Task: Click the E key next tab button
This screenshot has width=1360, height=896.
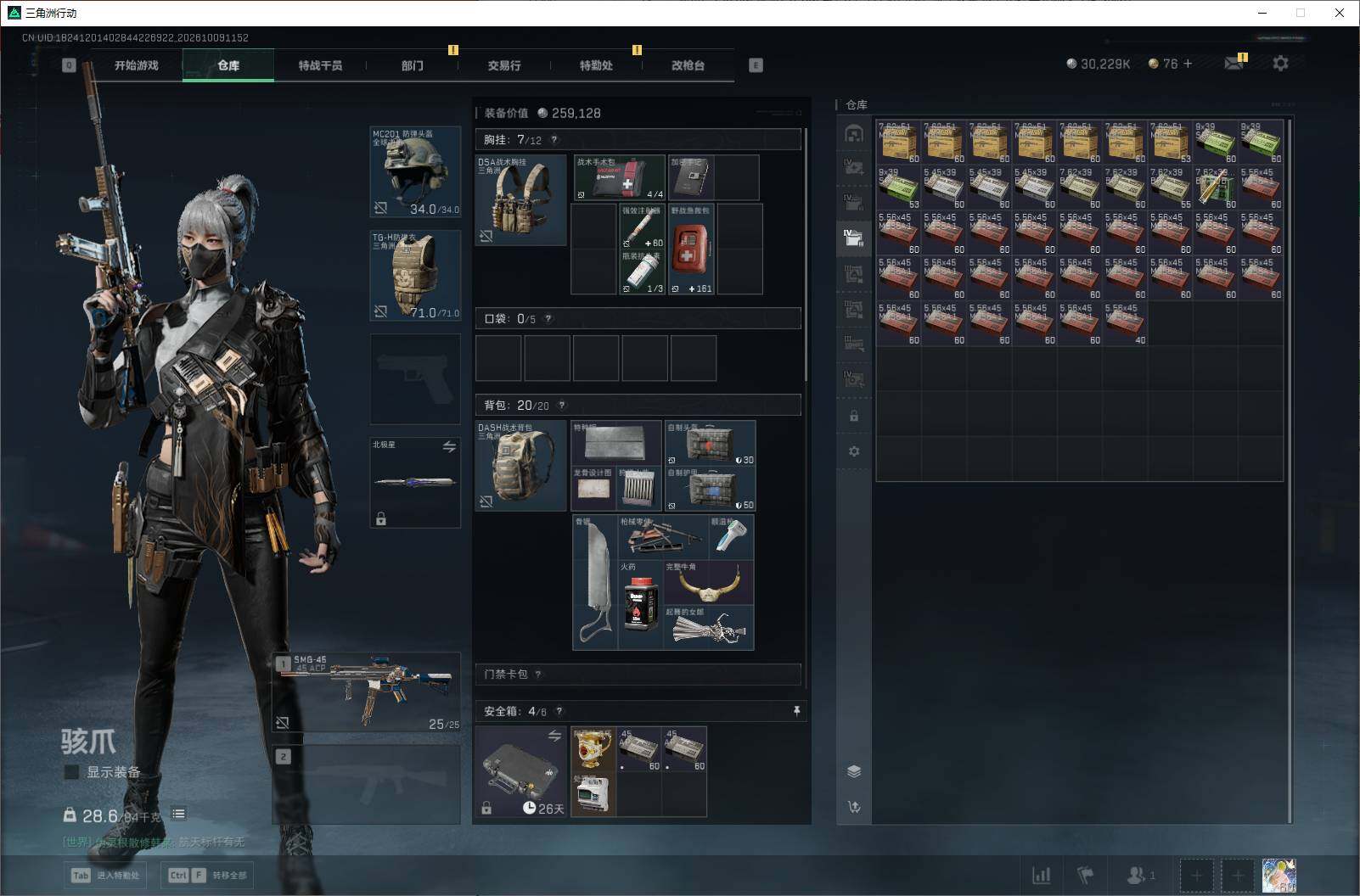Action: click(756, 65)
